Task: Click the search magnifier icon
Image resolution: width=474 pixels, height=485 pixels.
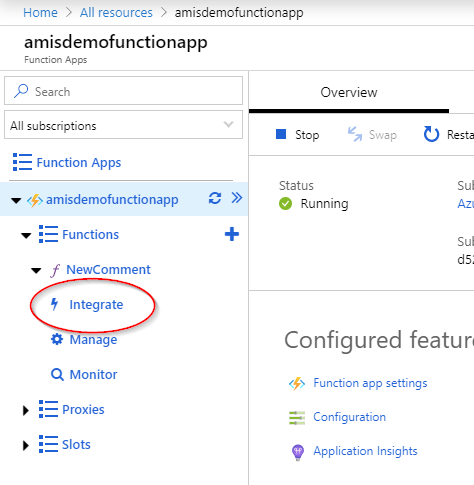Action: pos(21,91)
